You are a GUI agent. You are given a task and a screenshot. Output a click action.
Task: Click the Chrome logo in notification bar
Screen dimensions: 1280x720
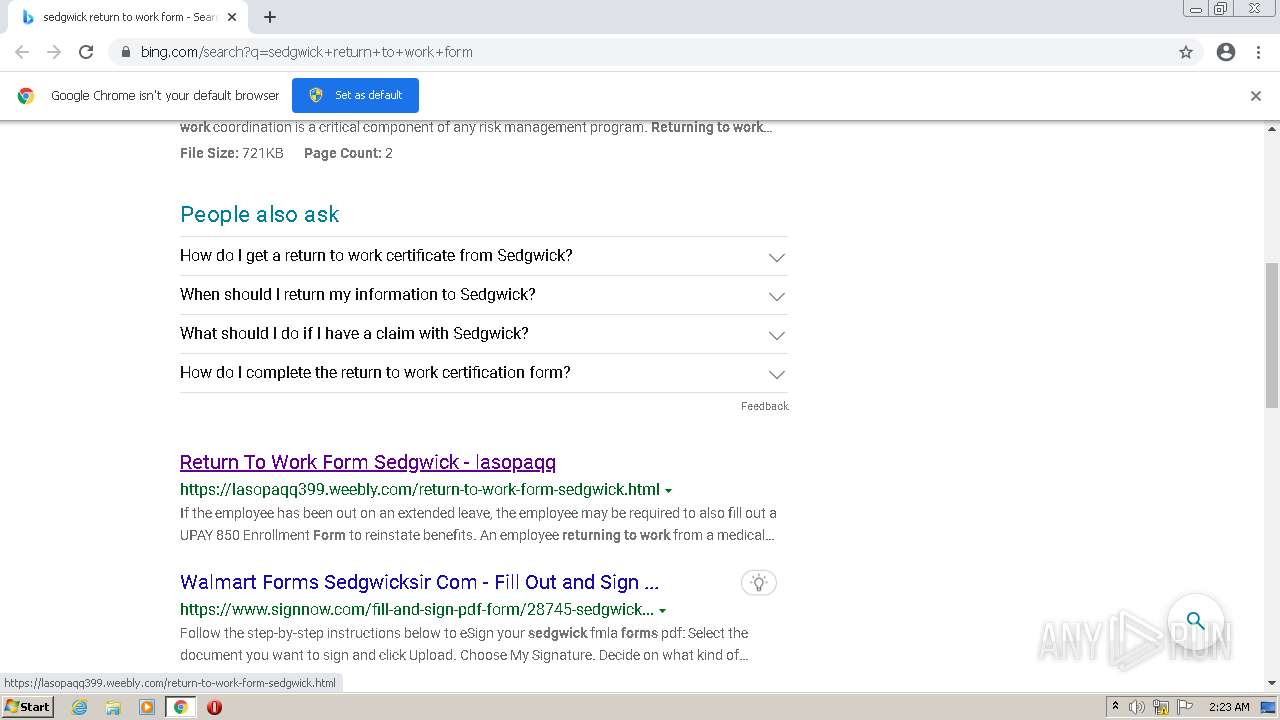pyautogui.click(x=26, y=96)
